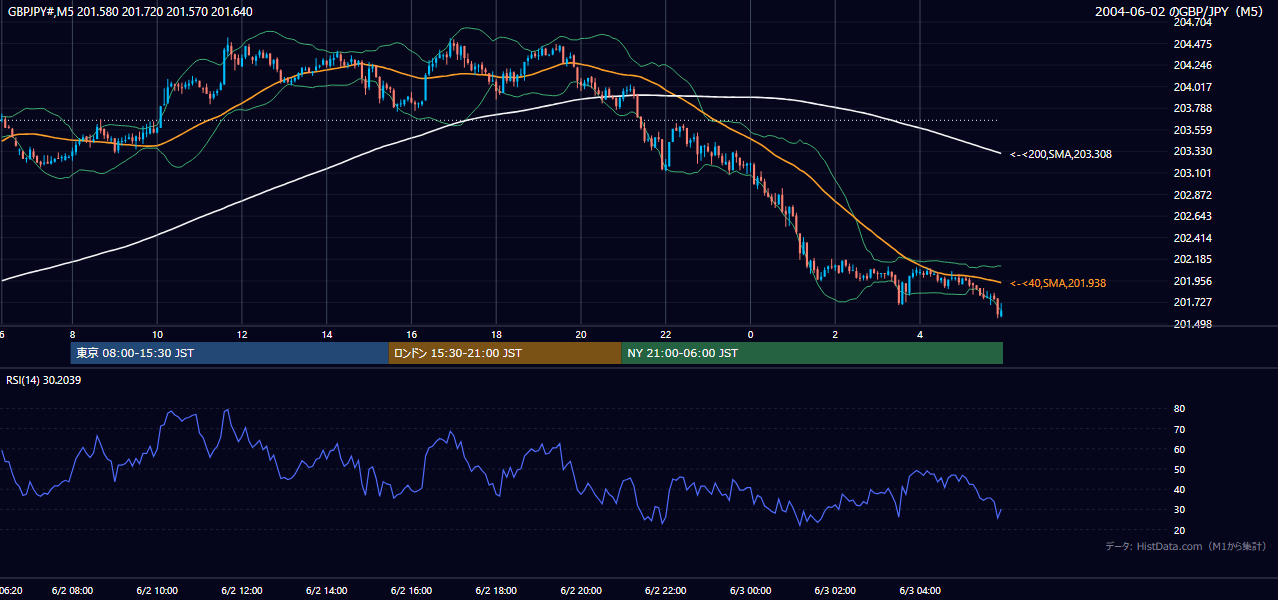Screen dimensions: 1278x600
Task: Click the 204.017 price axis label
Action: [1192, 87]
